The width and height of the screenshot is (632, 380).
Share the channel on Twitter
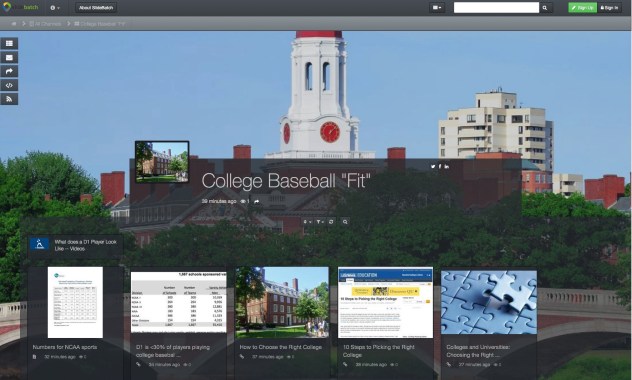(433, 166)
